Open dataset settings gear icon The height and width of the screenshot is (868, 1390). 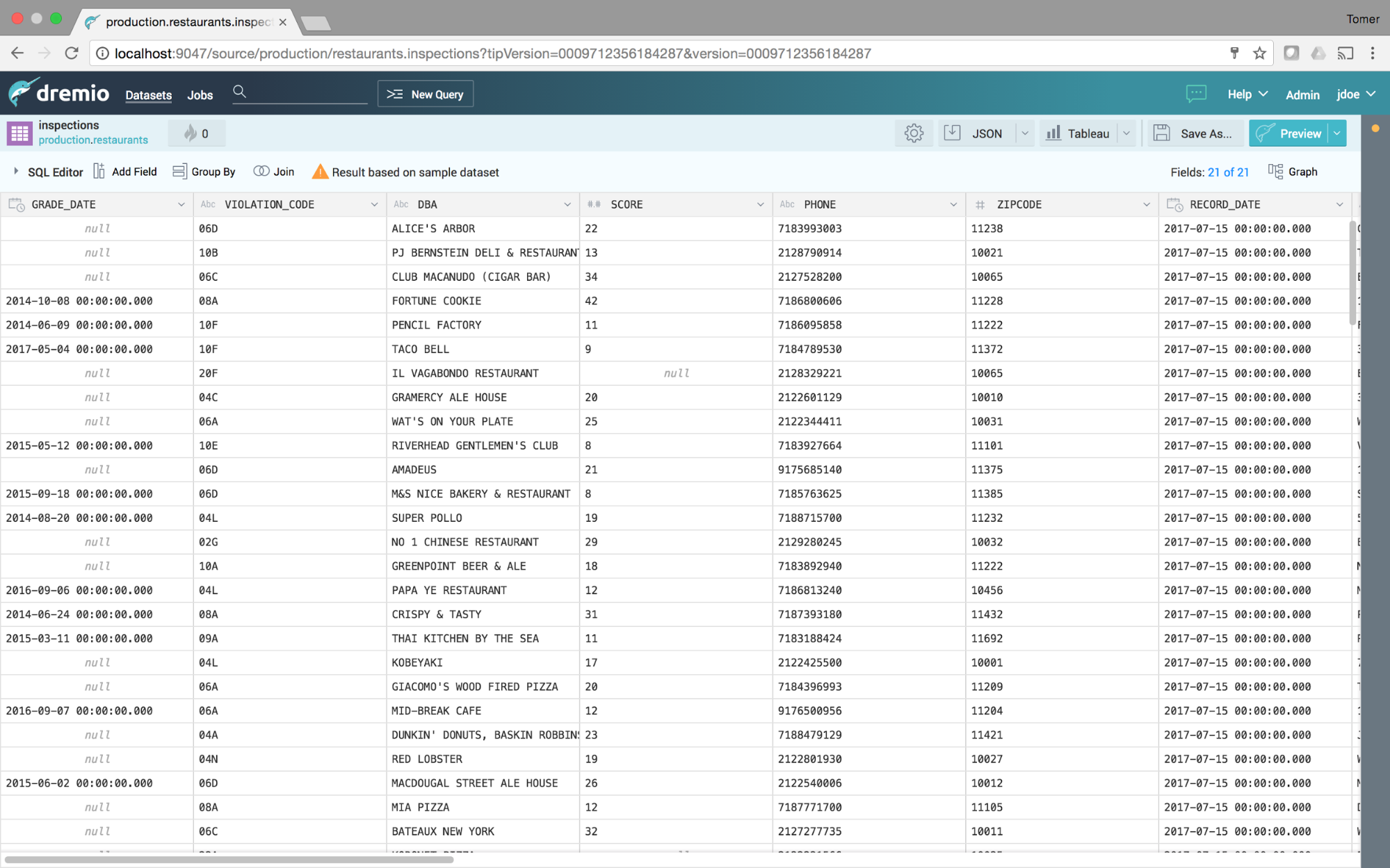pos(914,133)
